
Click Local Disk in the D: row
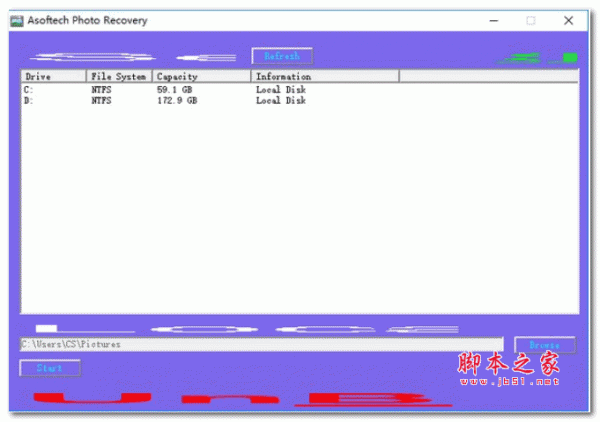281,101
